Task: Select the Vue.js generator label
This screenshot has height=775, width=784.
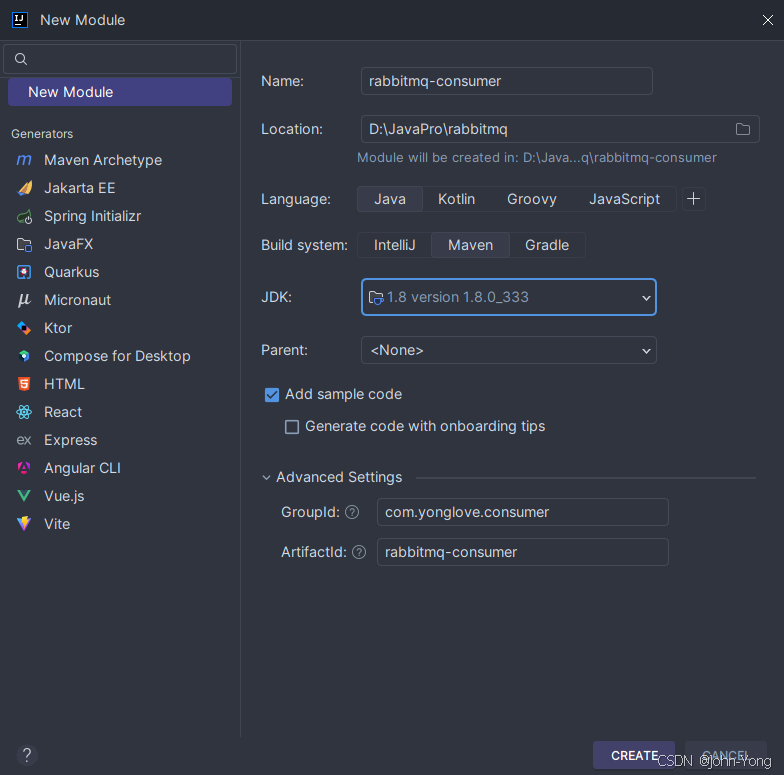Action: click(x=64, y=496)
